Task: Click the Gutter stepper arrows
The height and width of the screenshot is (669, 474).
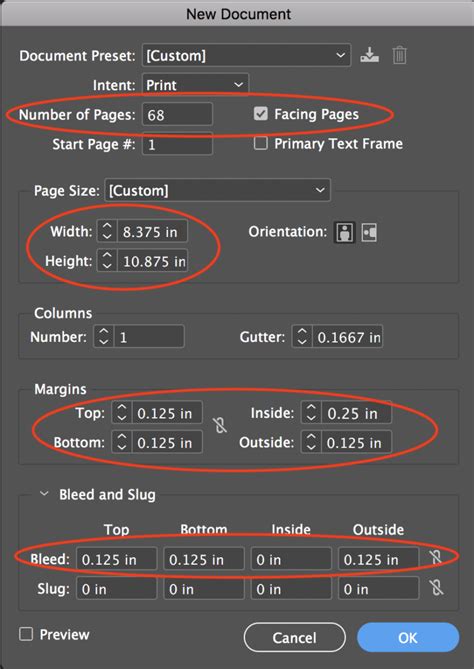Action: 302,337
